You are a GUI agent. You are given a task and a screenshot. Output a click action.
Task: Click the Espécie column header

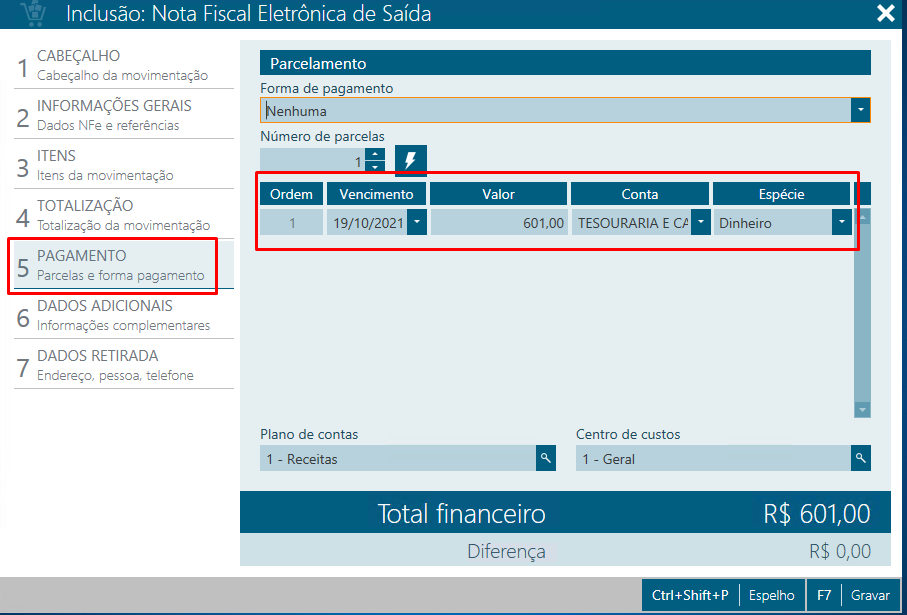781,194
